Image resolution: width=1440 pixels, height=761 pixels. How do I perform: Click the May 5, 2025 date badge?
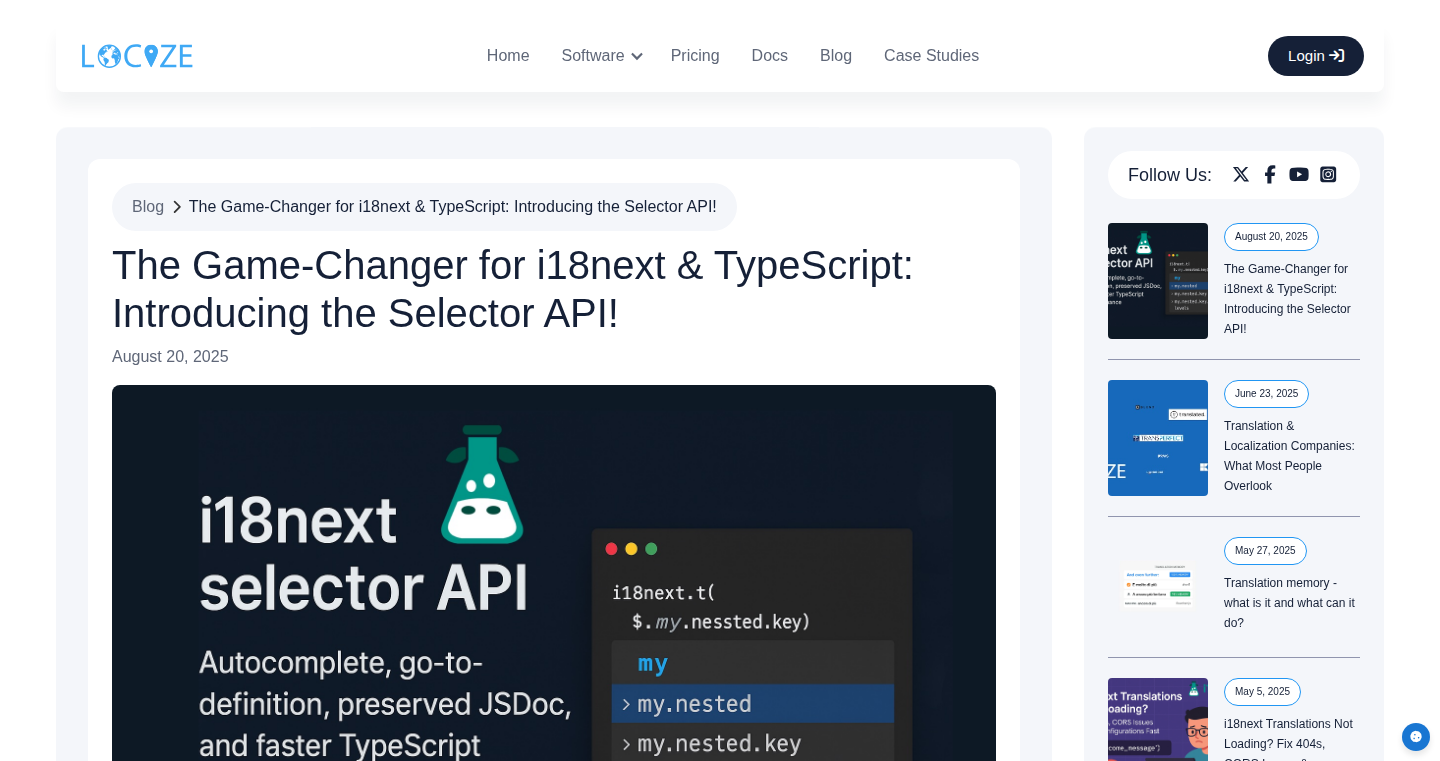(x=1262, y=692)
